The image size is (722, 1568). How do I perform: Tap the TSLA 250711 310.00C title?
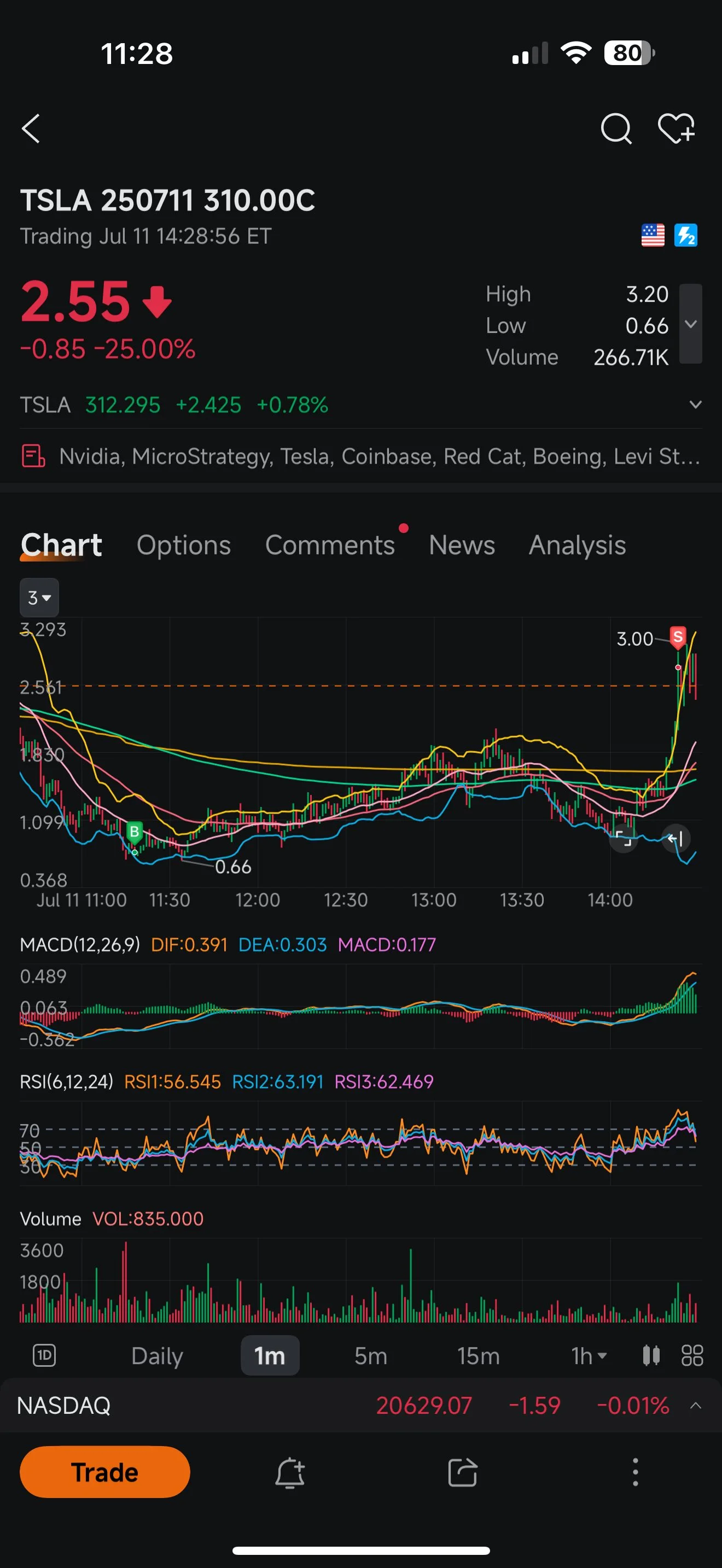click(167, 200)
